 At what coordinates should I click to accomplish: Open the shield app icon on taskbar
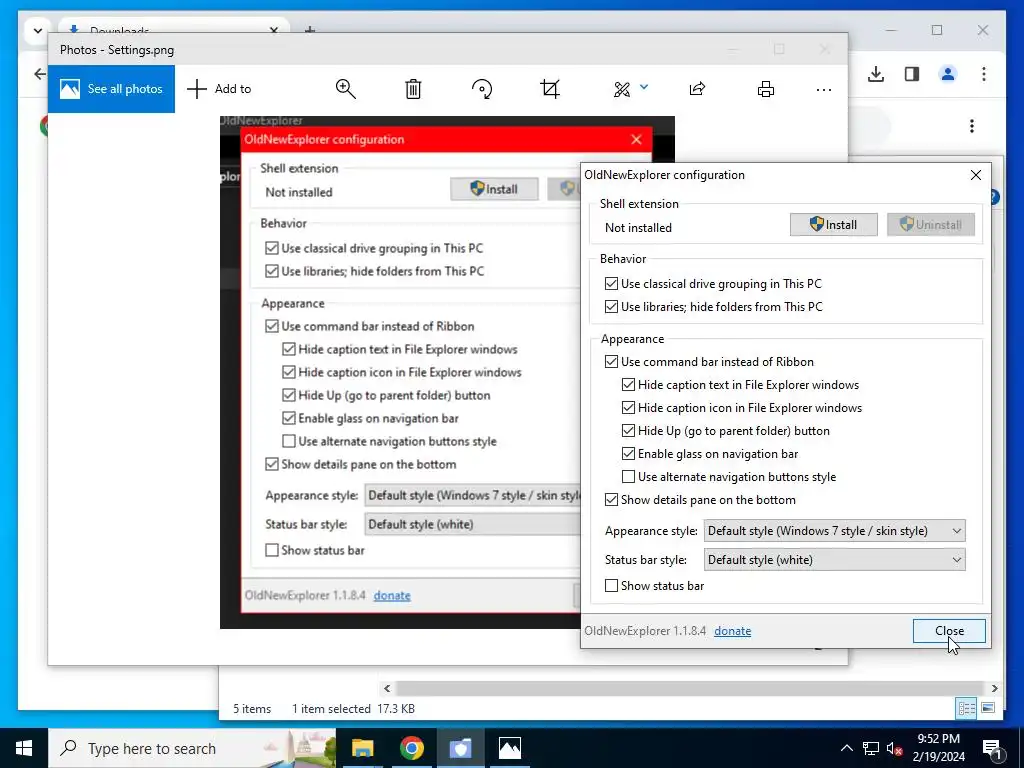pos(460,748)
